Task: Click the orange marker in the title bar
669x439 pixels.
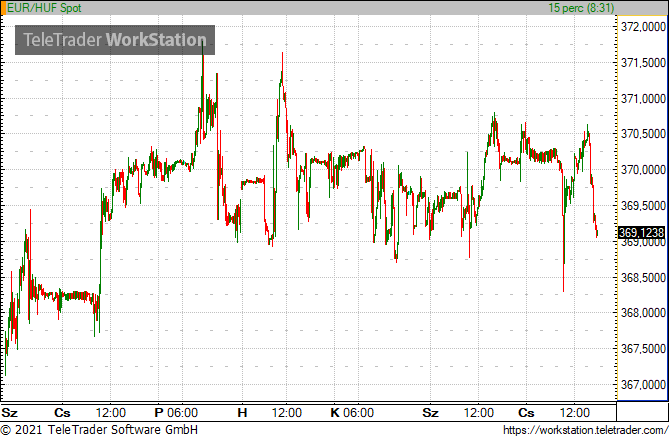Action: [x=3, y=8]
